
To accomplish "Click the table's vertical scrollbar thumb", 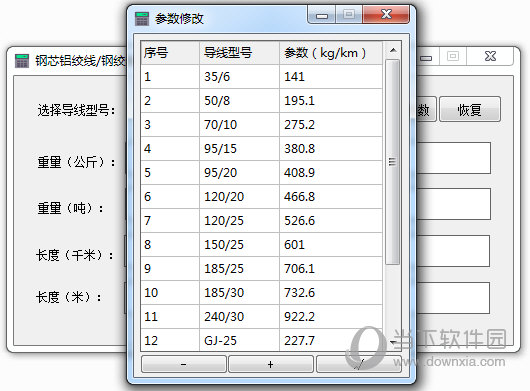I will [392, 162].
